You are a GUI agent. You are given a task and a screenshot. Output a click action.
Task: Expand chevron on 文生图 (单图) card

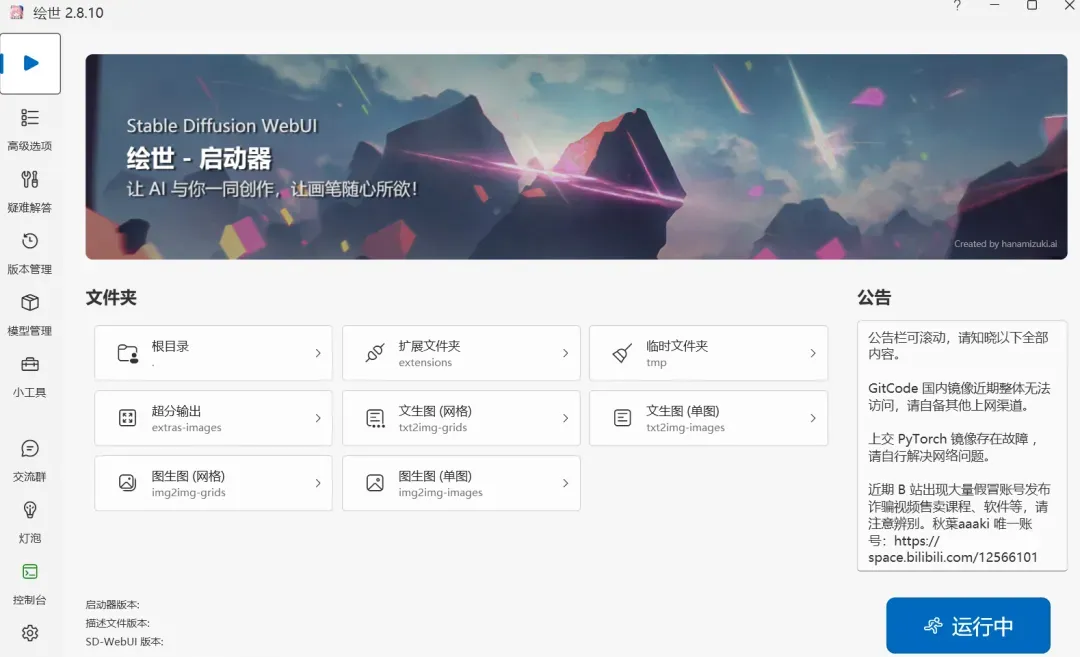813,418
